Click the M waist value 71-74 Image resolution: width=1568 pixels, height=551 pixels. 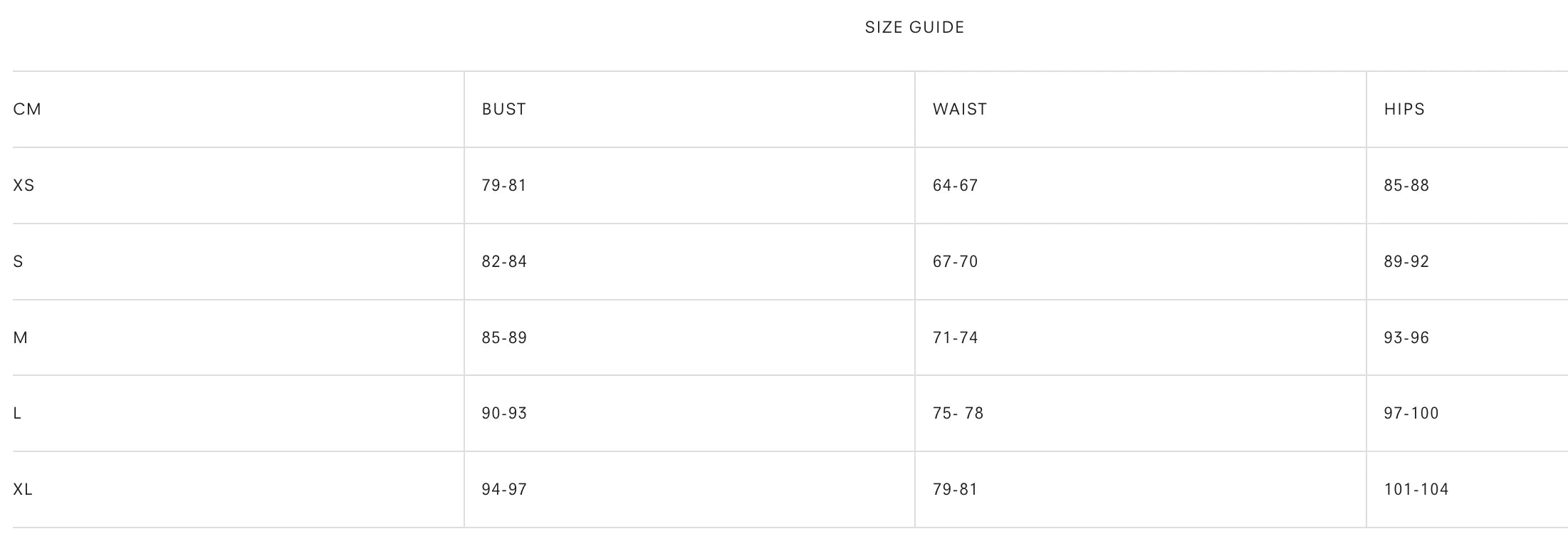tap(956, 338)
